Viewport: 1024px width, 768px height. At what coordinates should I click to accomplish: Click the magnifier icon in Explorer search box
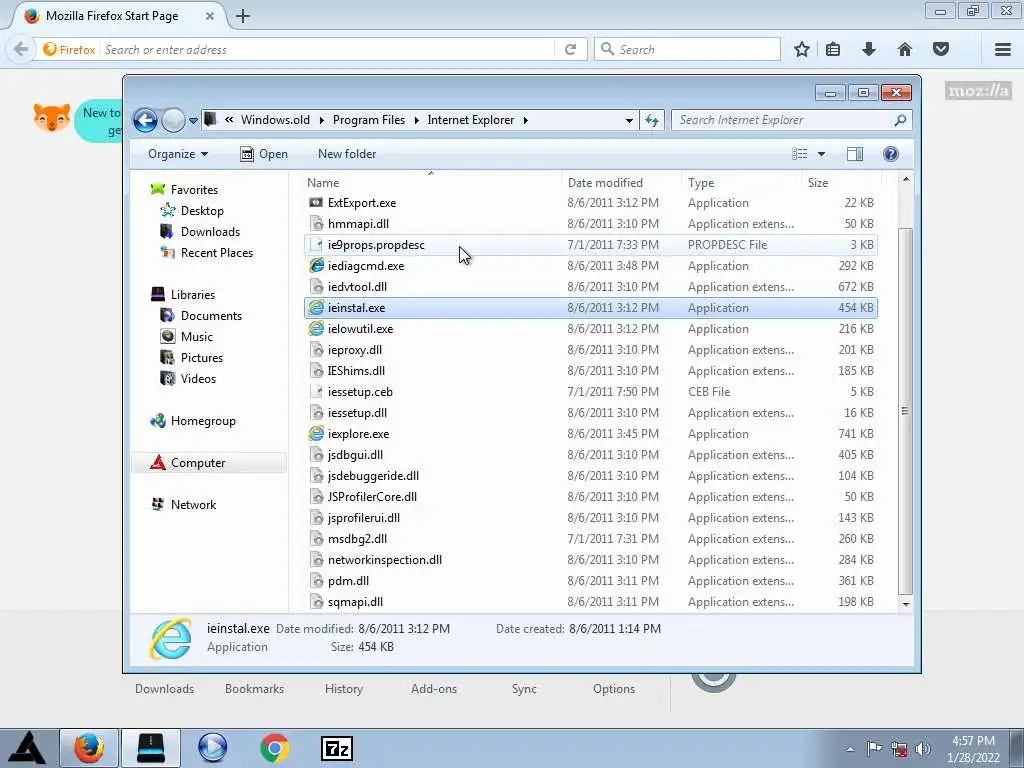tap(900, 120)
